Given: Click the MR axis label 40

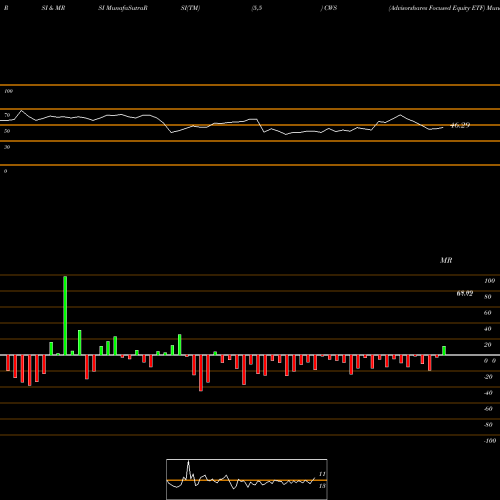Looking at the screenshot, I should click(x=488, y=329).
